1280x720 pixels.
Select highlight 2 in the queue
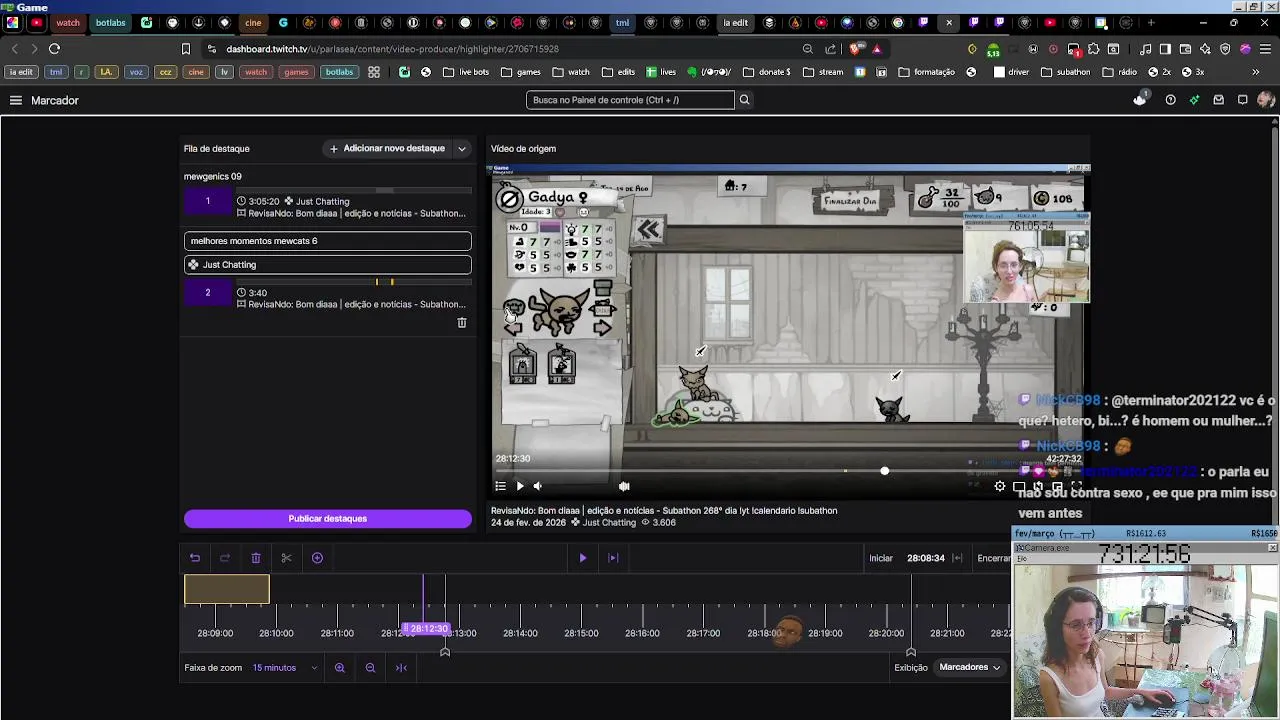click(327, 293)
